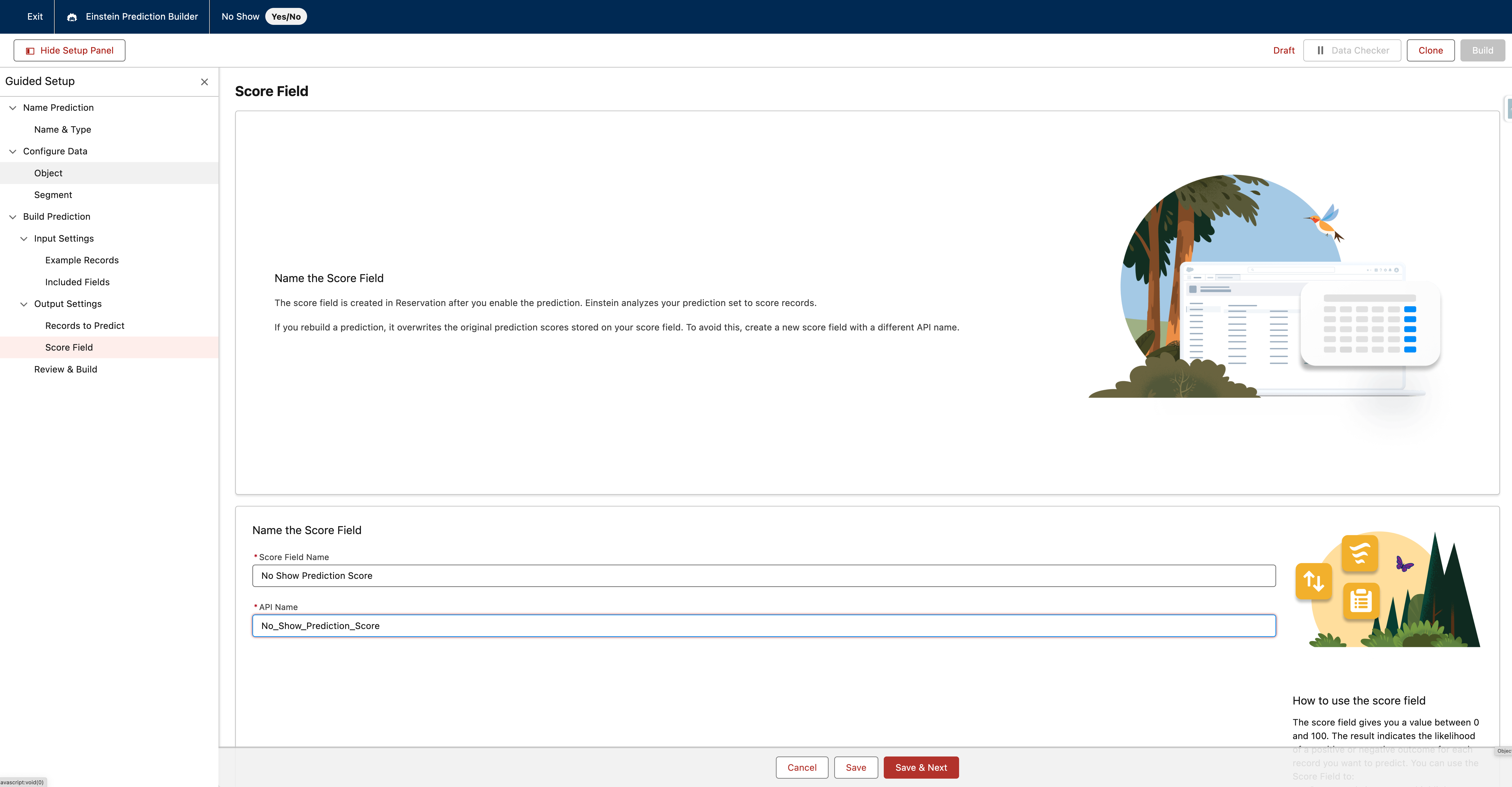Click the Save & Next button
This screenshot has height=787, width=1512.
[921, 767]
